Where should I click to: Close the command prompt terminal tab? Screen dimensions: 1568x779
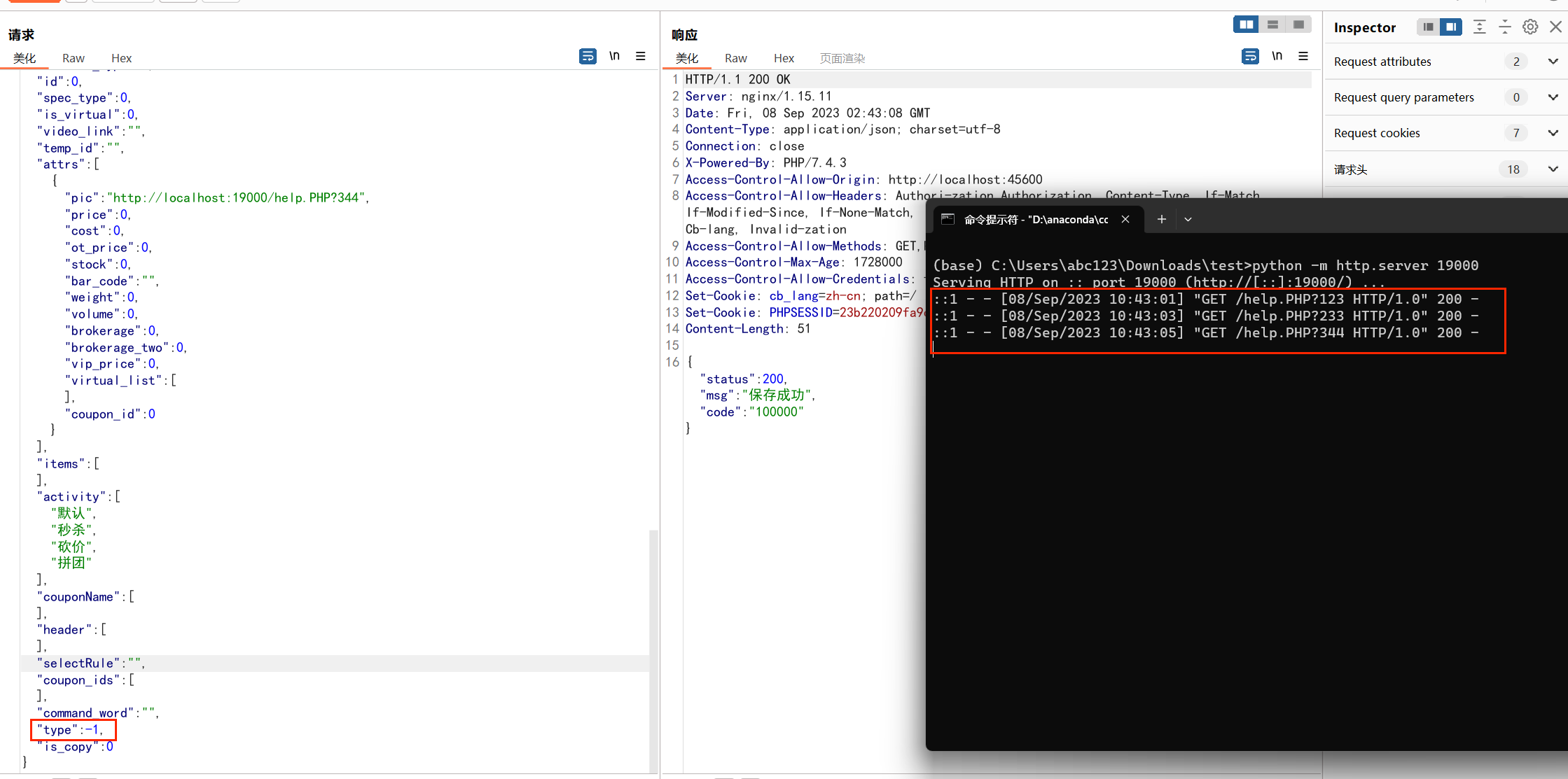pyautogui.click(x=1125, y=219)
